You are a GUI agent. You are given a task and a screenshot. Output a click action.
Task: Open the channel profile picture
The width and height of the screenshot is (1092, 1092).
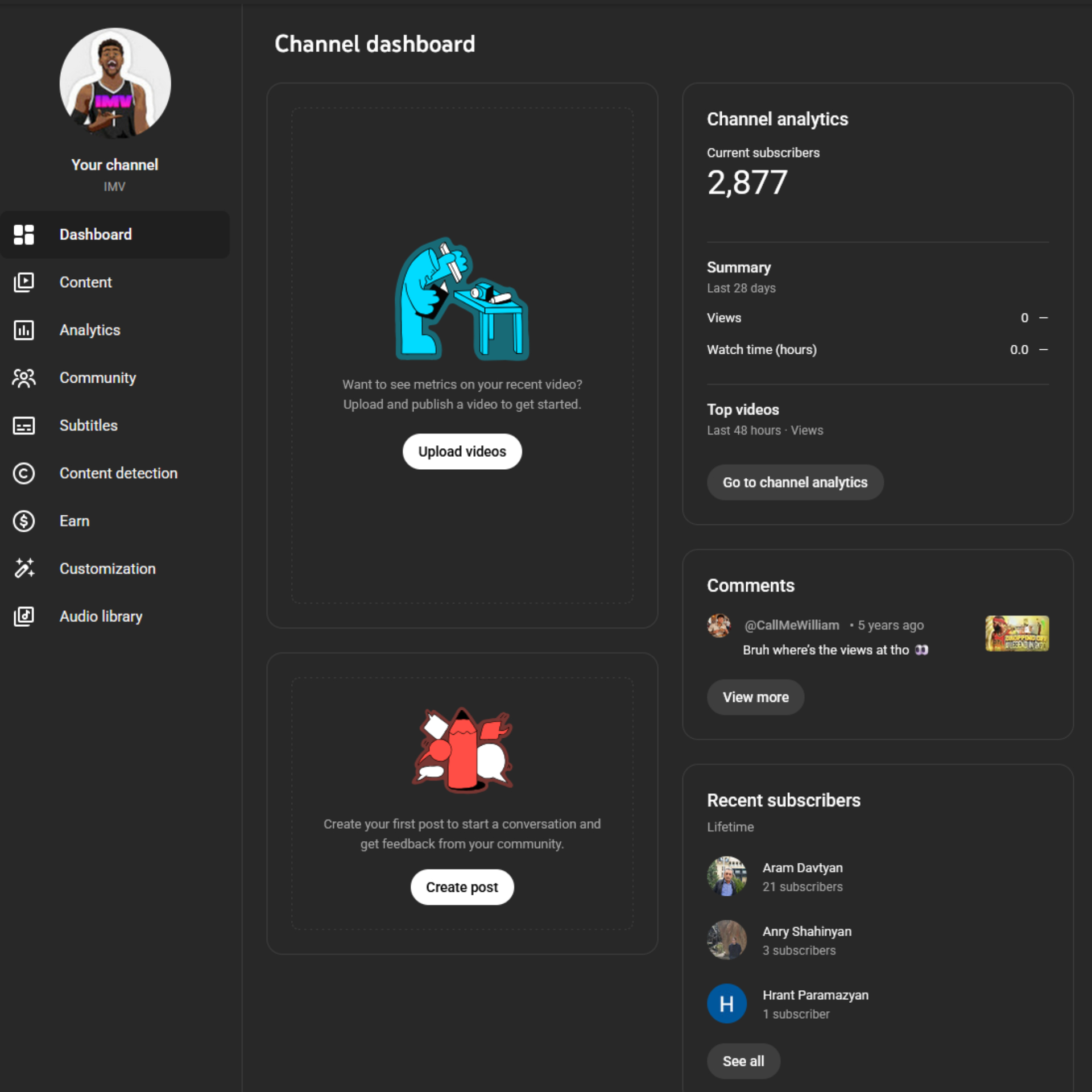tap(114, 82)
